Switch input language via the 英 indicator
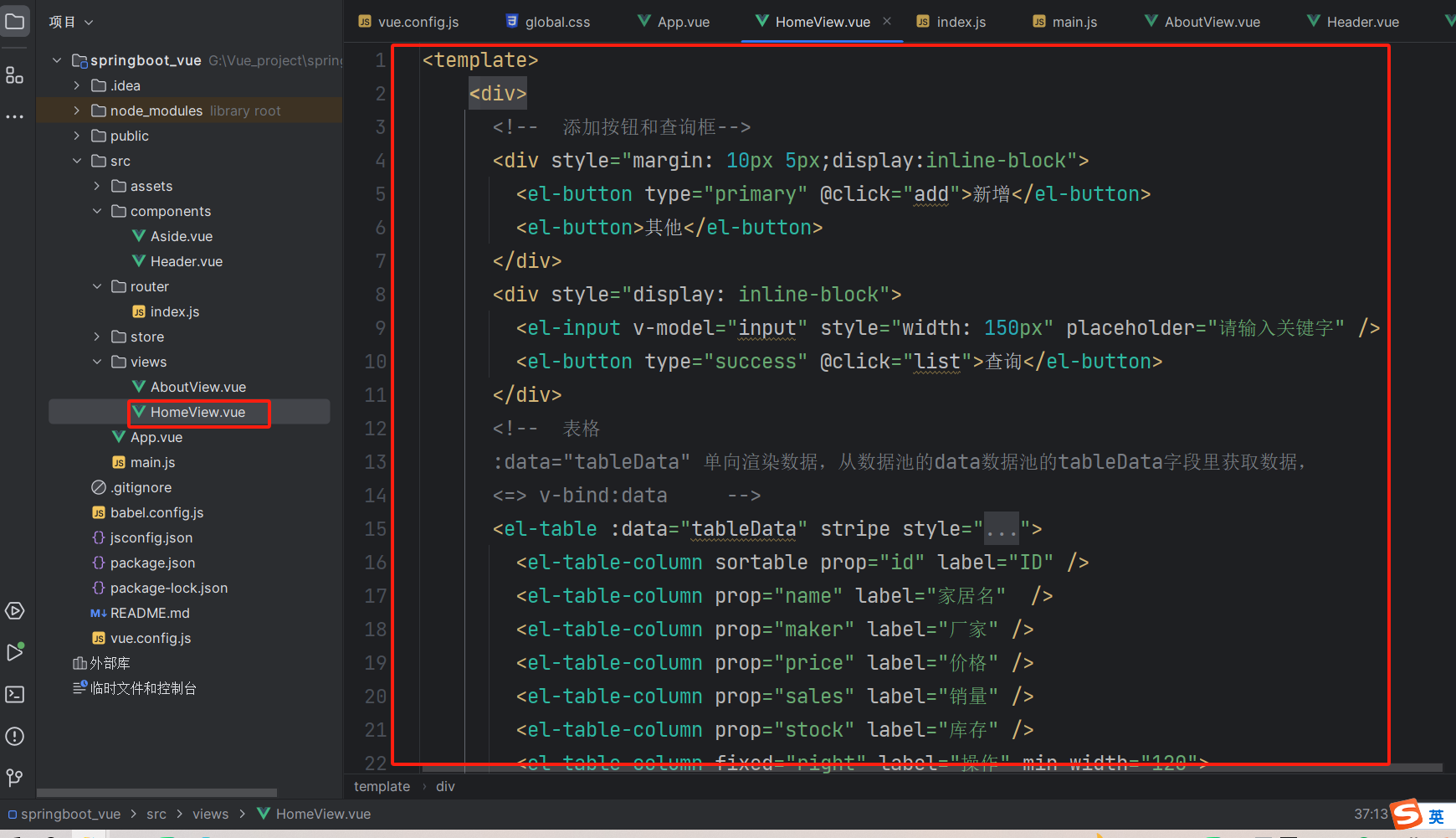The width and height of the screenshot is (1456, 838). 1436,816
